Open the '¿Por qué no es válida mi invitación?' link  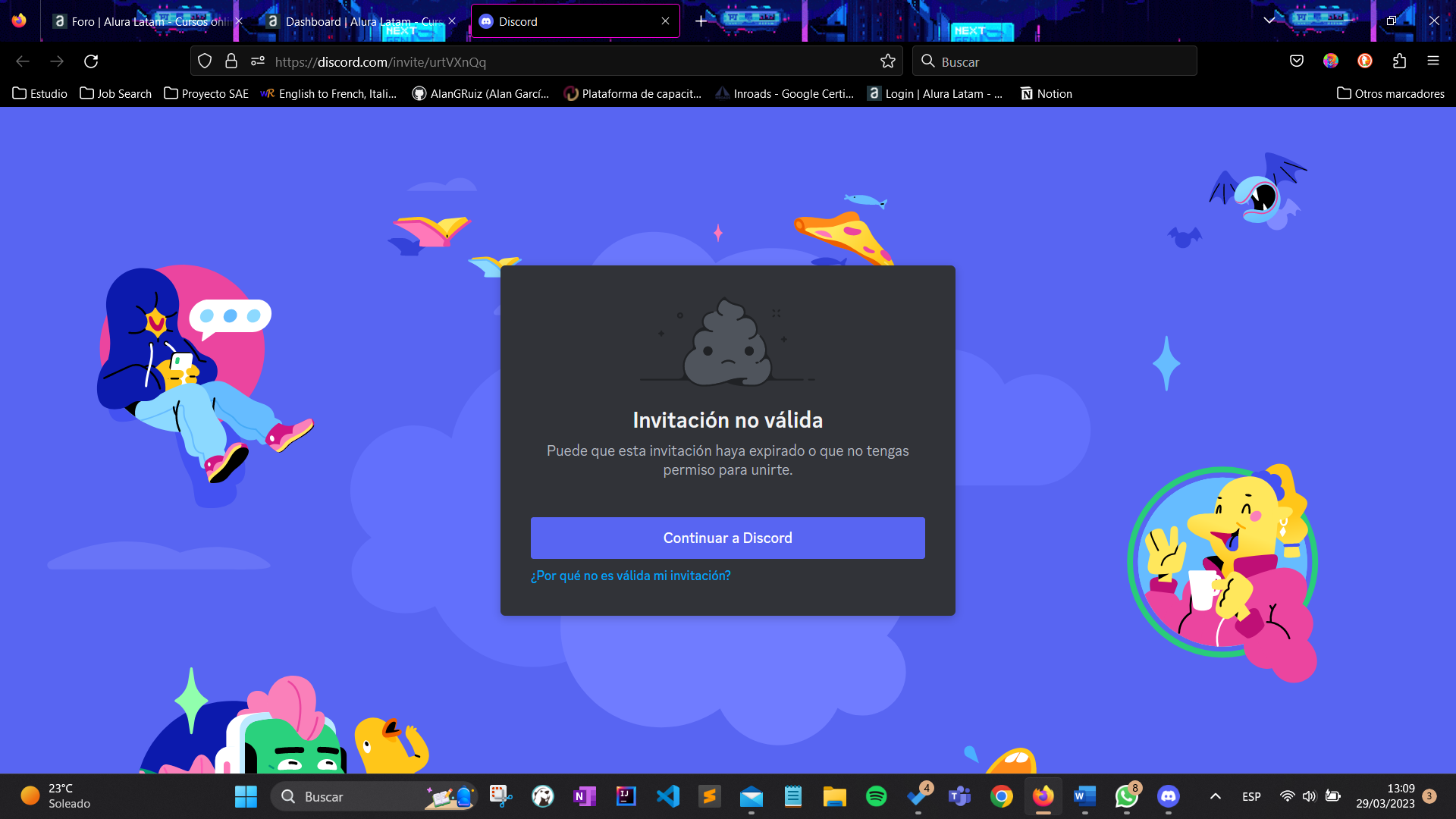[x=630, y=576]
